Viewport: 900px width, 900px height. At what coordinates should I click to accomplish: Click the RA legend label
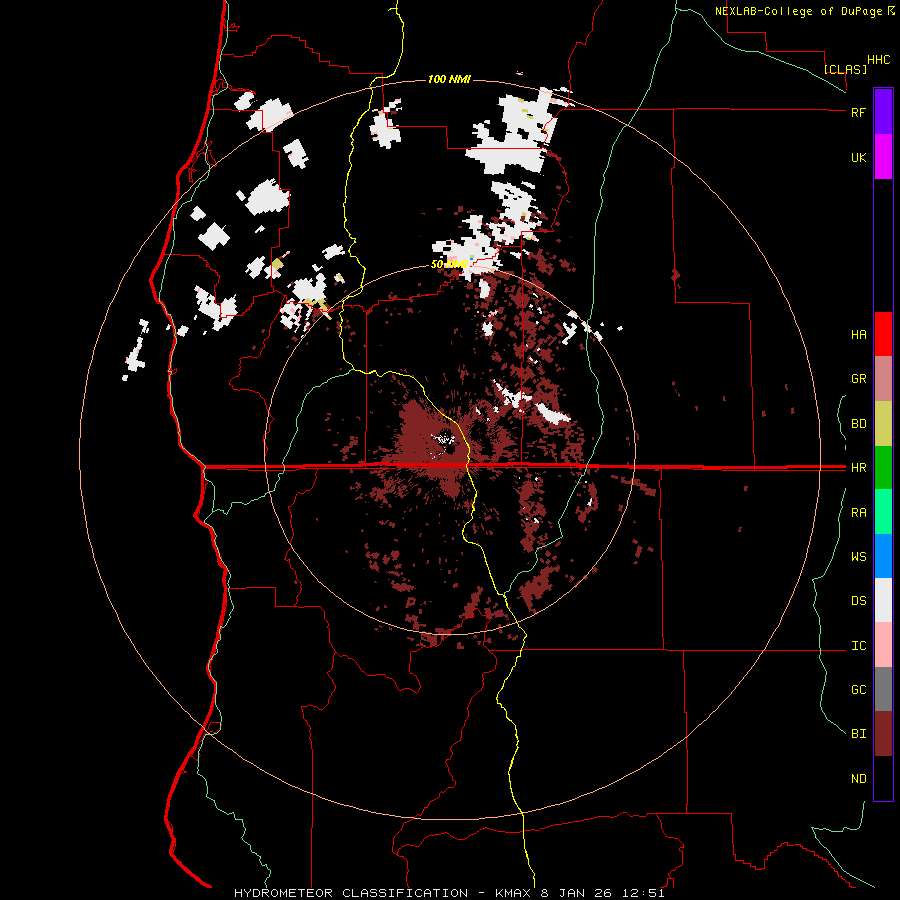click(x=858, y=513)
